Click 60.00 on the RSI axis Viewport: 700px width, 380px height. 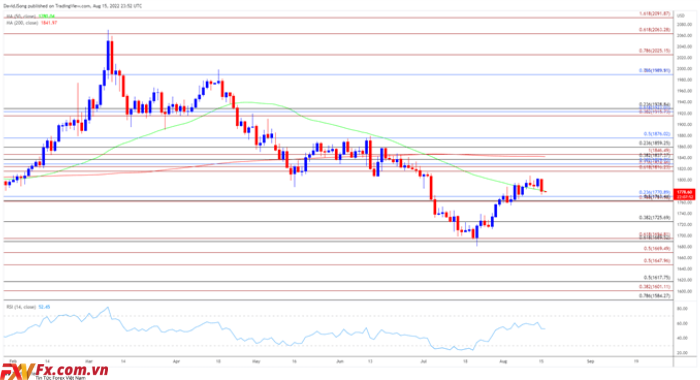point(682,323)
